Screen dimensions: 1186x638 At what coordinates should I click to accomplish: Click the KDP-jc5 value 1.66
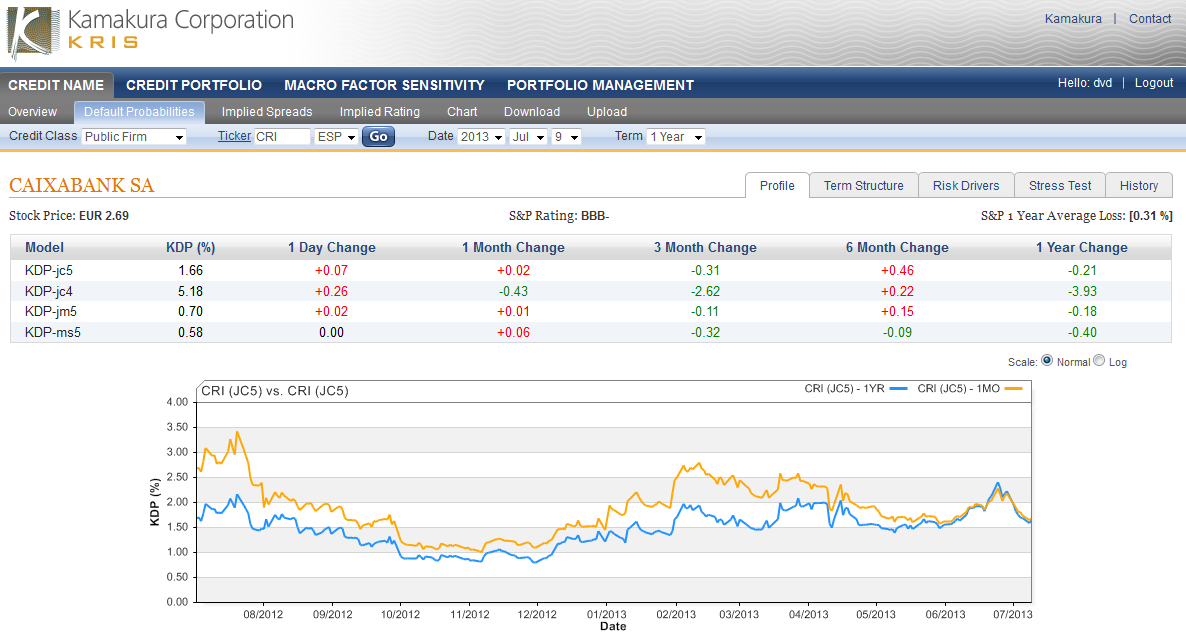(x=191, y=270)
